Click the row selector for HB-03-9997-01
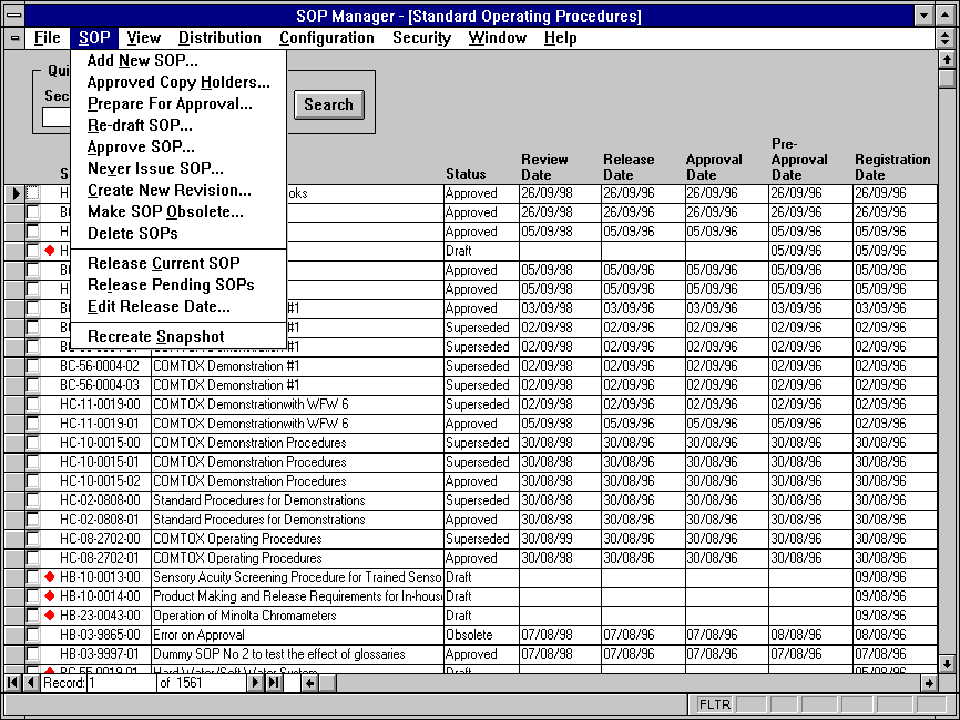This screenshot has height=720, width=960. point(15,654)
